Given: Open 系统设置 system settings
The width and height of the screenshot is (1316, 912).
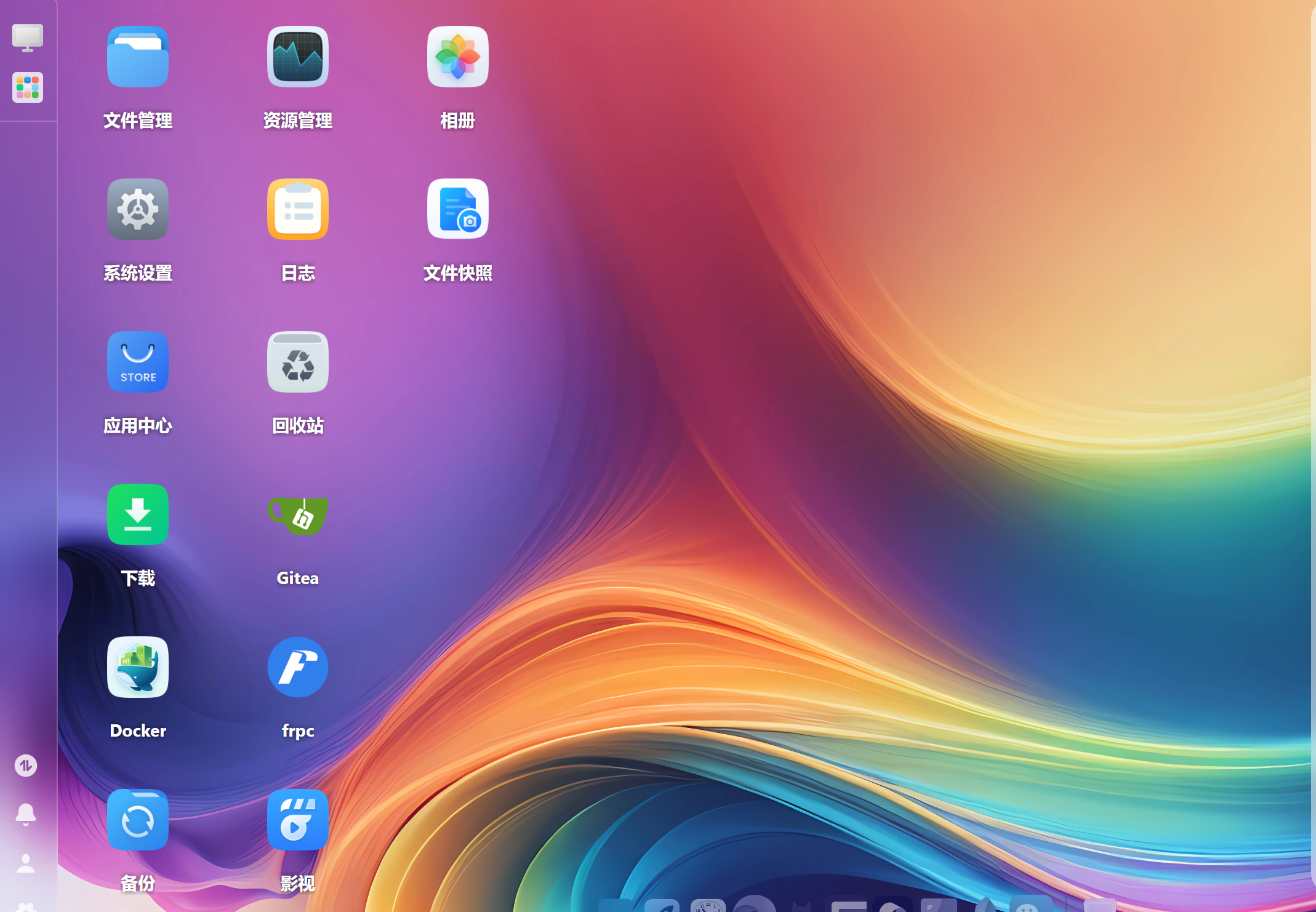Looking at the screenshot, I should pyautogui.click(x=137, y=210).
